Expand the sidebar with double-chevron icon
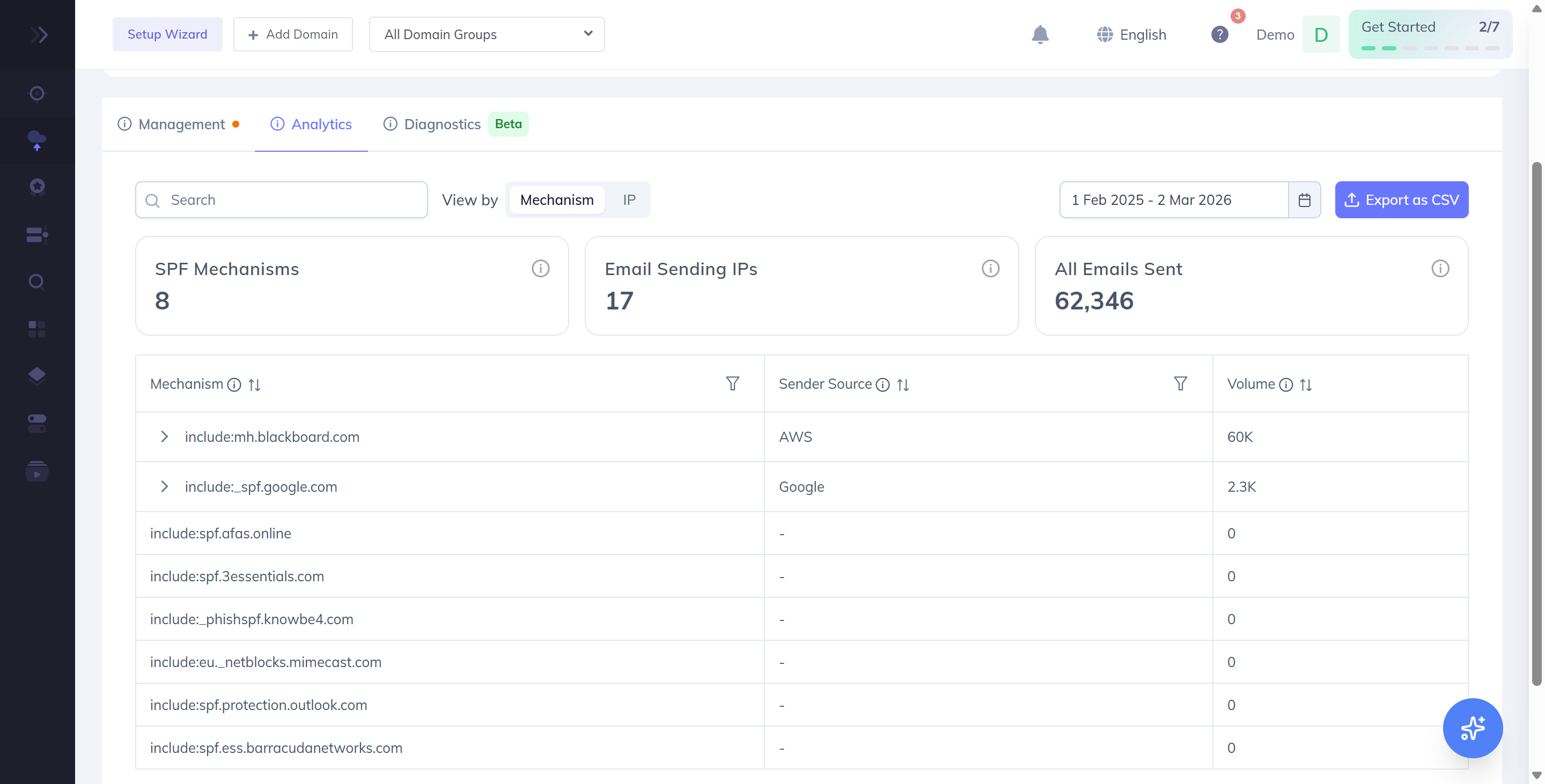The width and height of the screenshot is (1545, 784). click(x=39, y=35)
